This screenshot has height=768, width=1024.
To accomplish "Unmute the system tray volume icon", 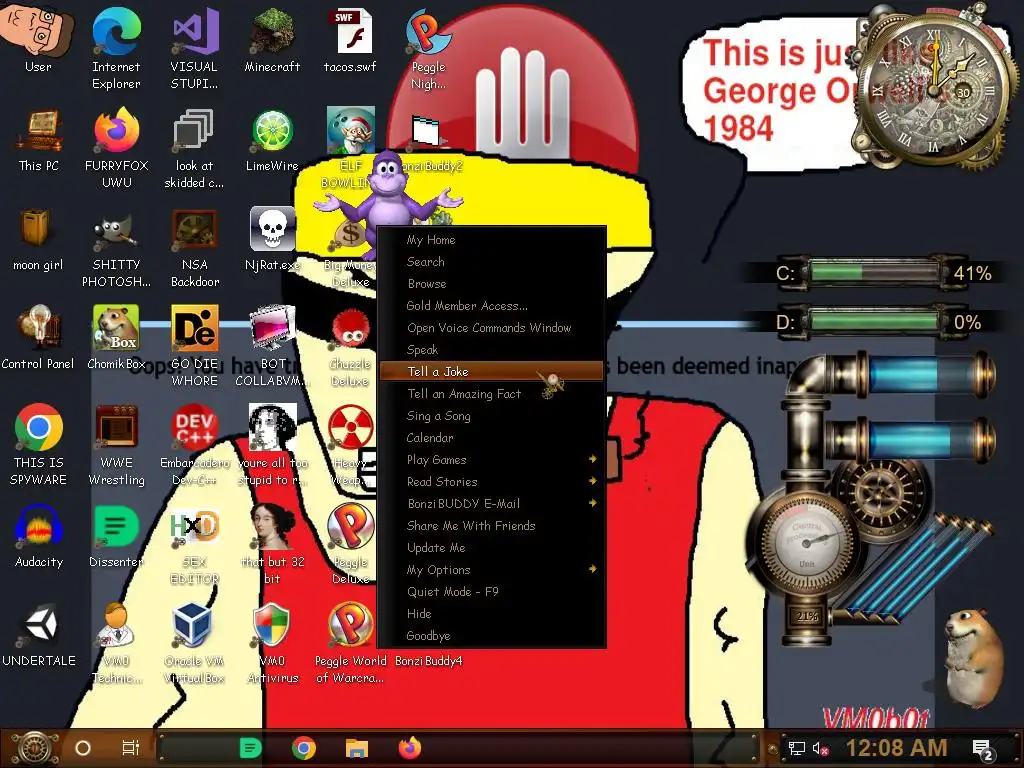I will point(821,748).
